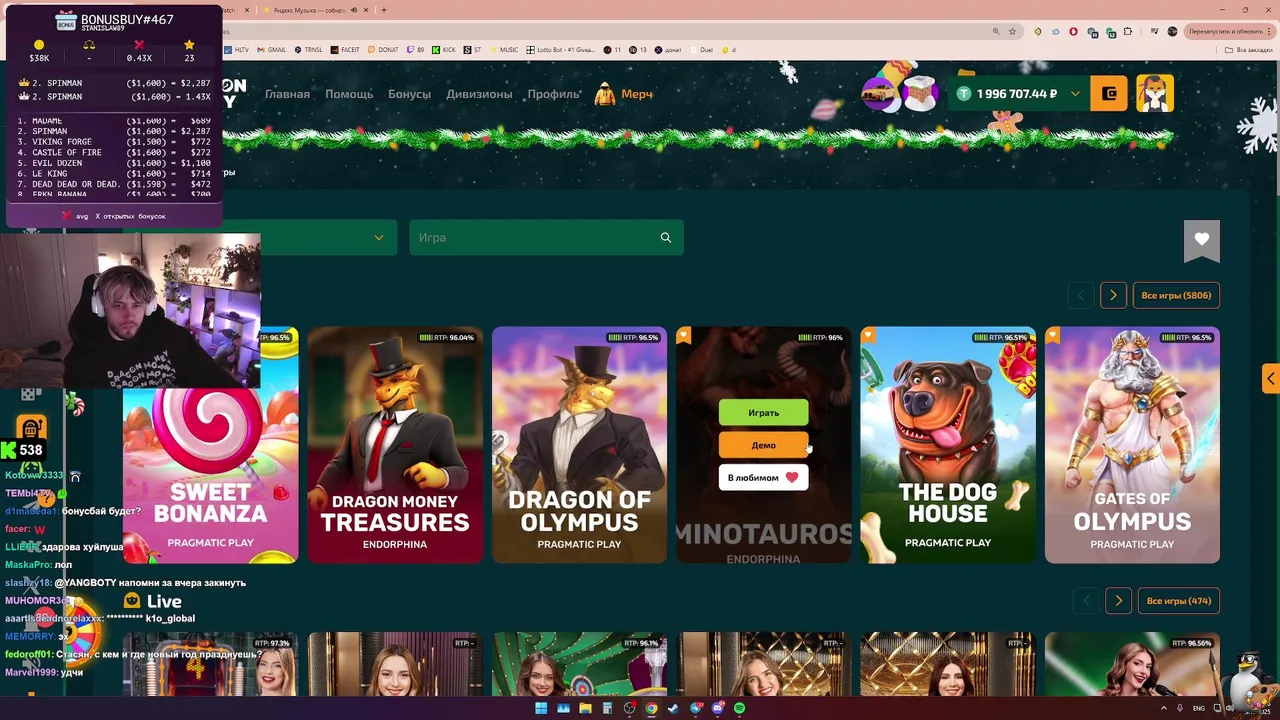Show next games with right arrow near Все игры (5806)
The image size is (1280, 720).
(1113, 295)
